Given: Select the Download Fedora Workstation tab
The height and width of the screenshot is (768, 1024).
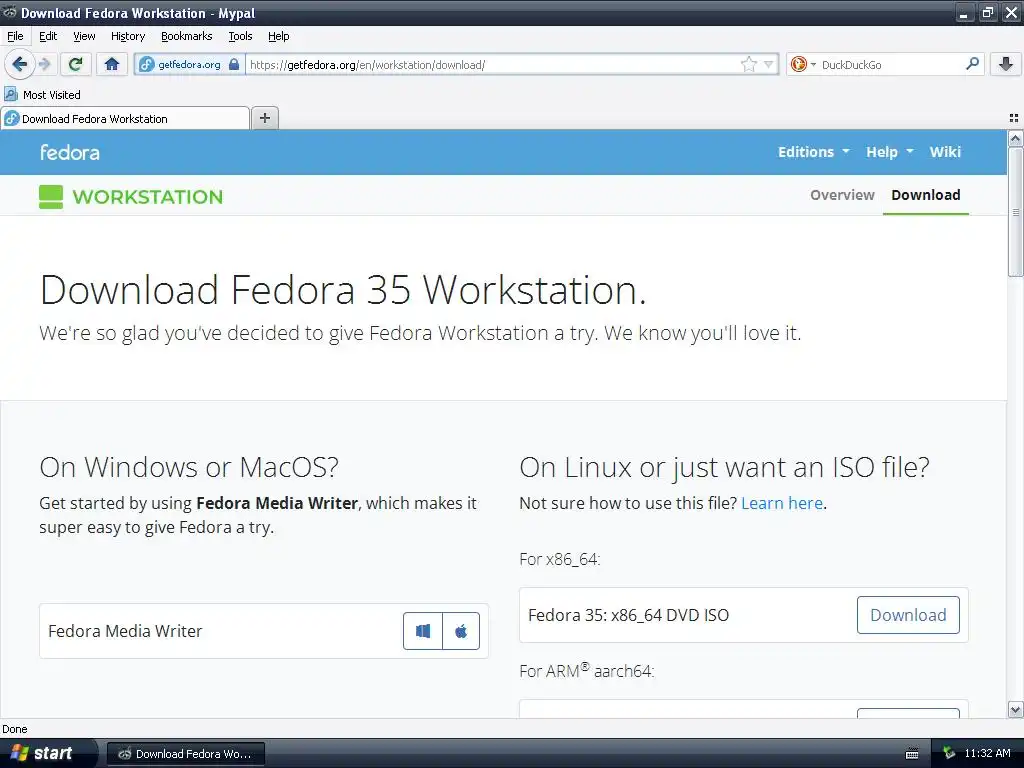Looking at the screenshot, I should click(125, 118).
